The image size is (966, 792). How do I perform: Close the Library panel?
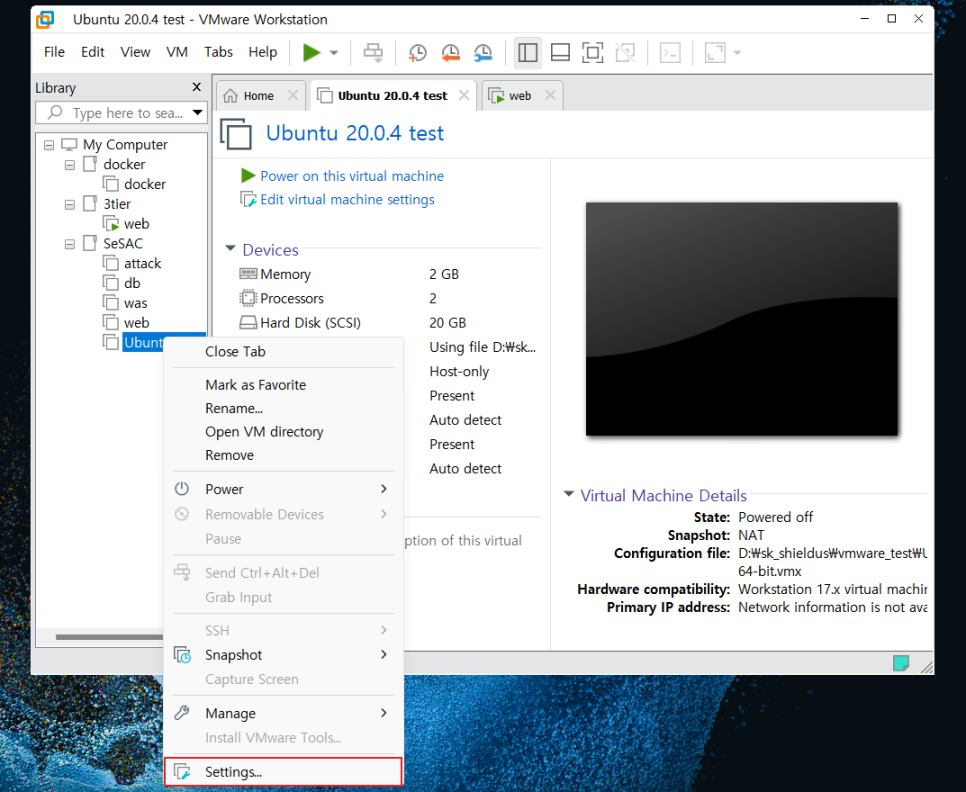click(x=197, y=87)
